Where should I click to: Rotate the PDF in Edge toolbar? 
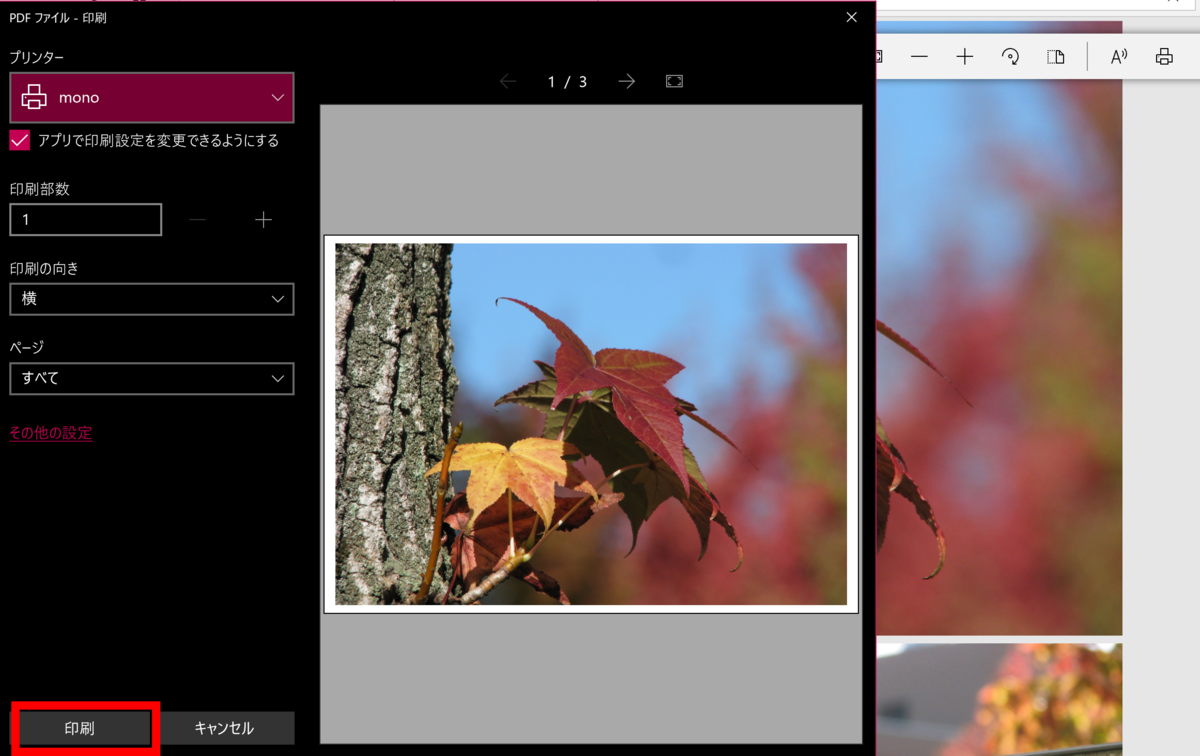click(x=1010, y=57)
